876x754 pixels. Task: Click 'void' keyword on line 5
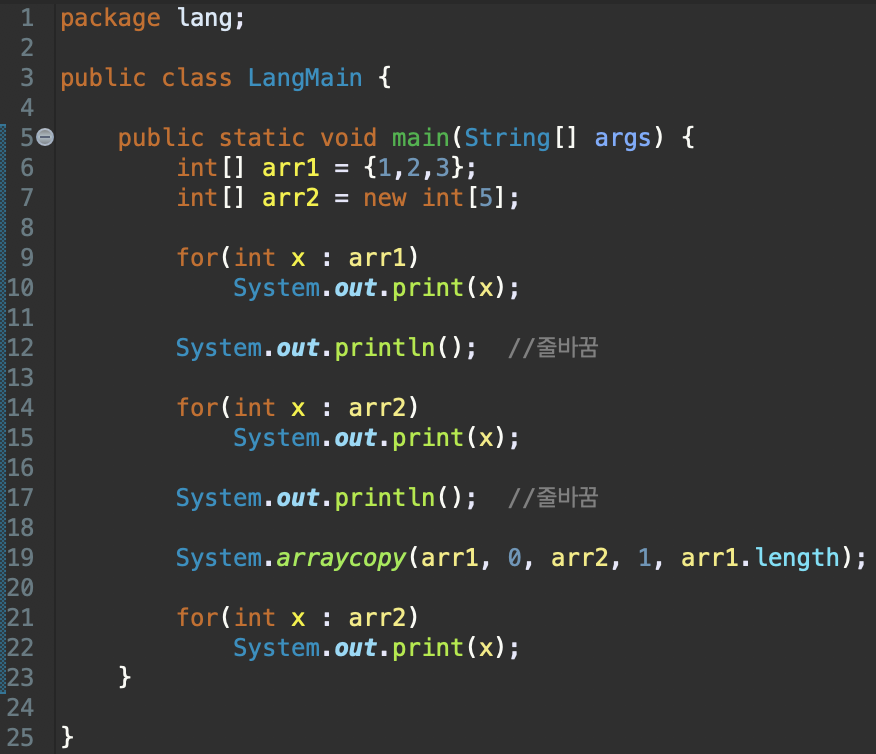pyautogui.click(x=348, y=138)
